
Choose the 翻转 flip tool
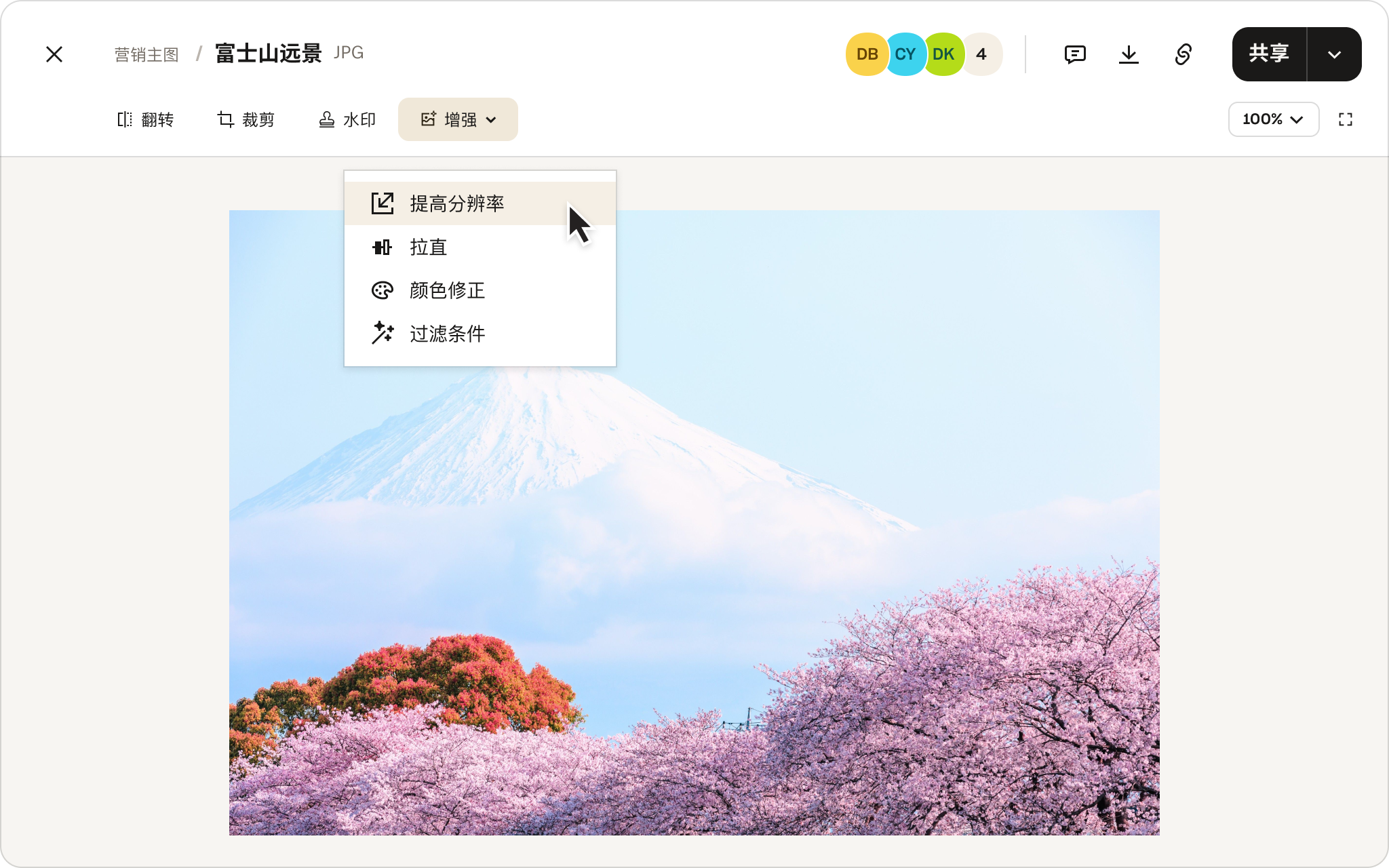click(x=145, y=119)
